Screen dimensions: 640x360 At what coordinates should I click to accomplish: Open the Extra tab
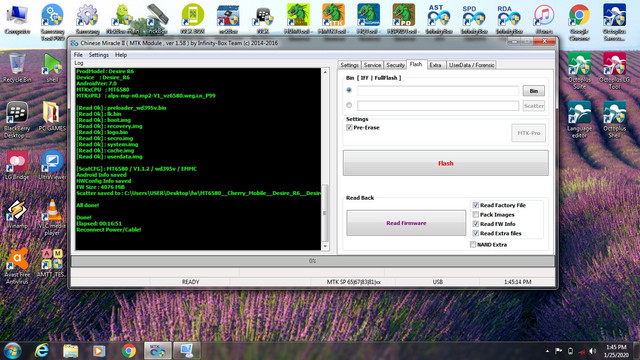point(436,65)
